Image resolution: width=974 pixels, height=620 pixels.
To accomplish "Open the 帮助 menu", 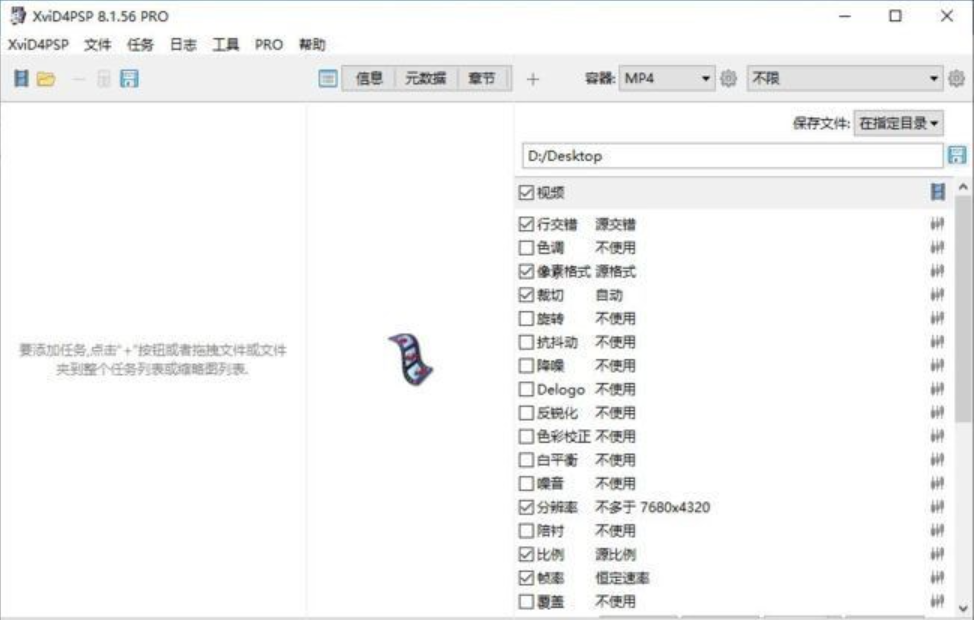I will [312, 45].
